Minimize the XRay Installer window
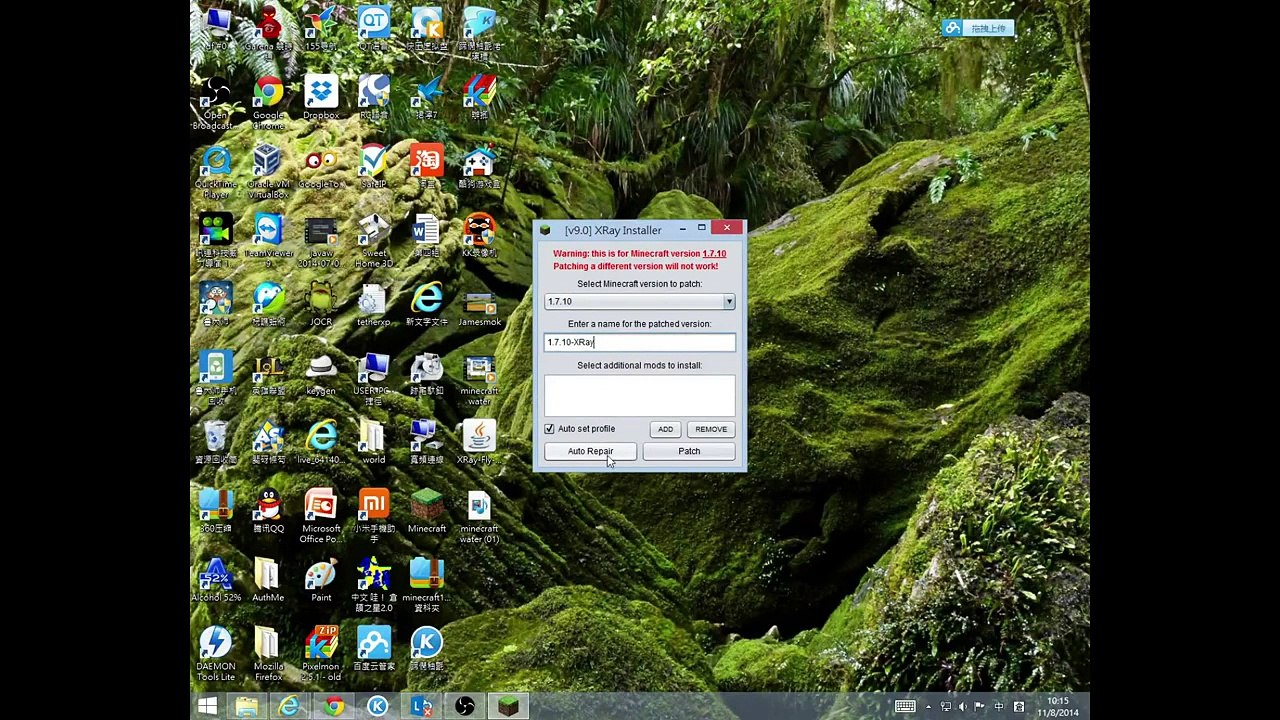Viewport: 1280px width, 720px height. pos(682,229)
